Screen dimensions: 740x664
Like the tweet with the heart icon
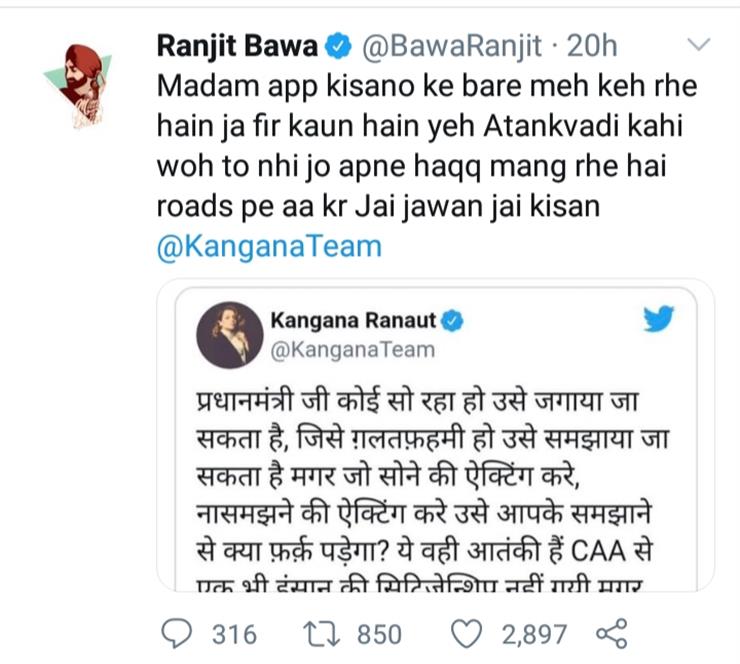point(467,633)
